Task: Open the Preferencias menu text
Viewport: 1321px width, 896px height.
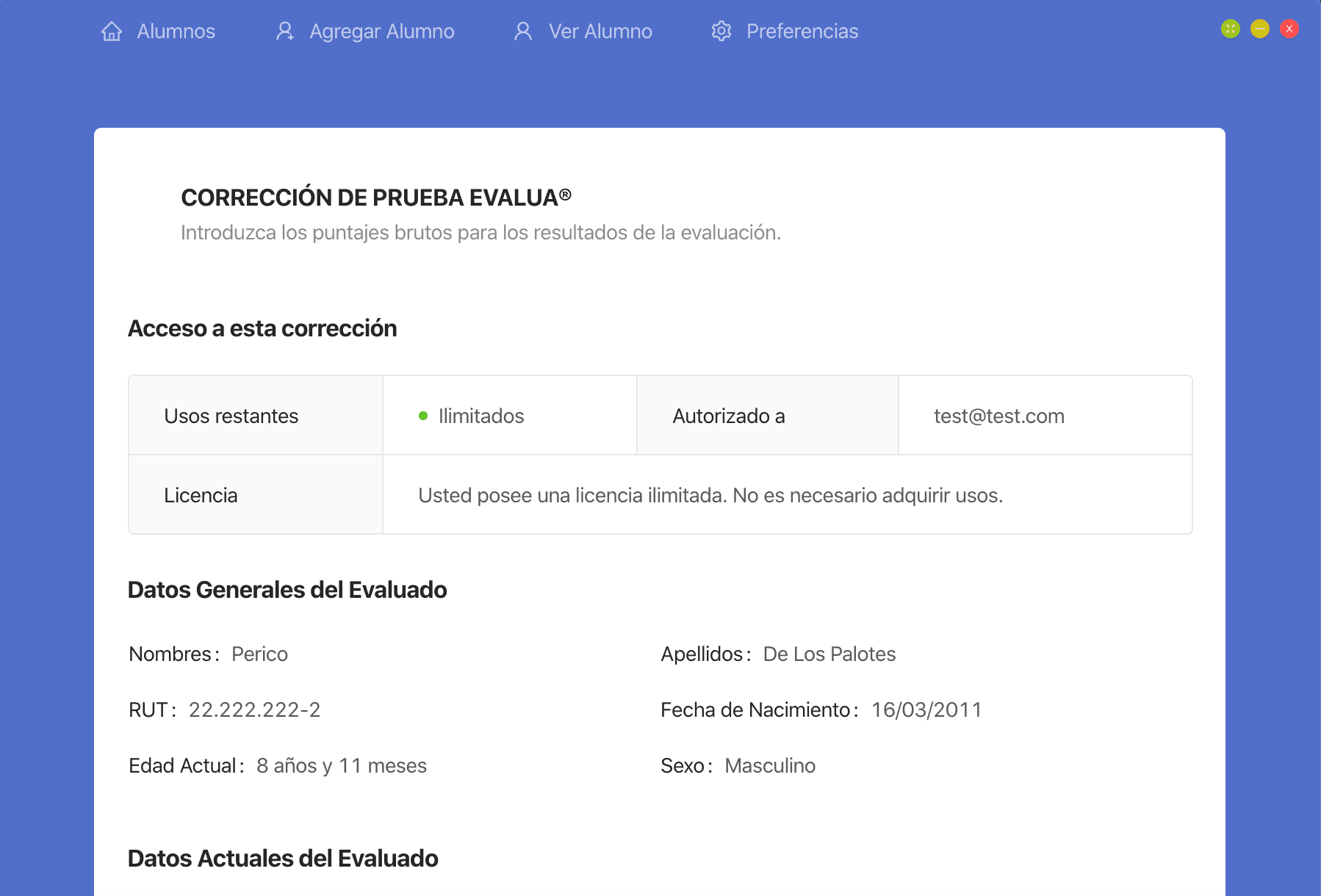Action: tap(802, 32)
